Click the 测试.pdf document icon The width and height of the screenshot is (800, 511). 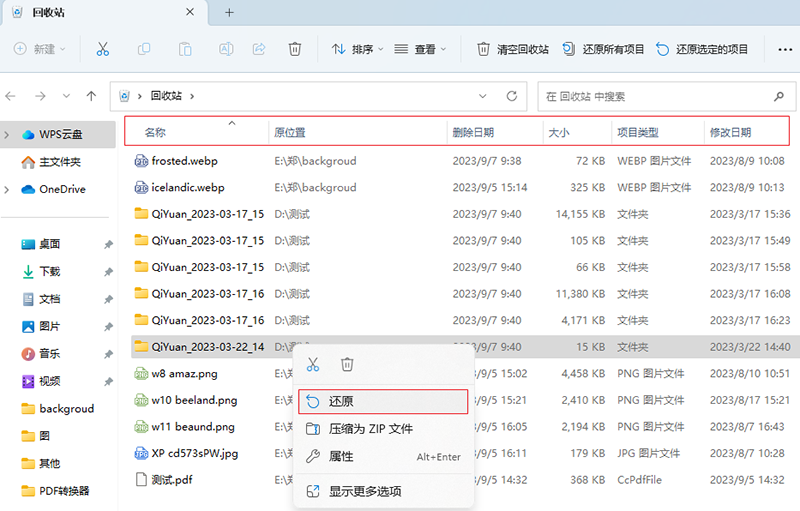coord(141,480)
